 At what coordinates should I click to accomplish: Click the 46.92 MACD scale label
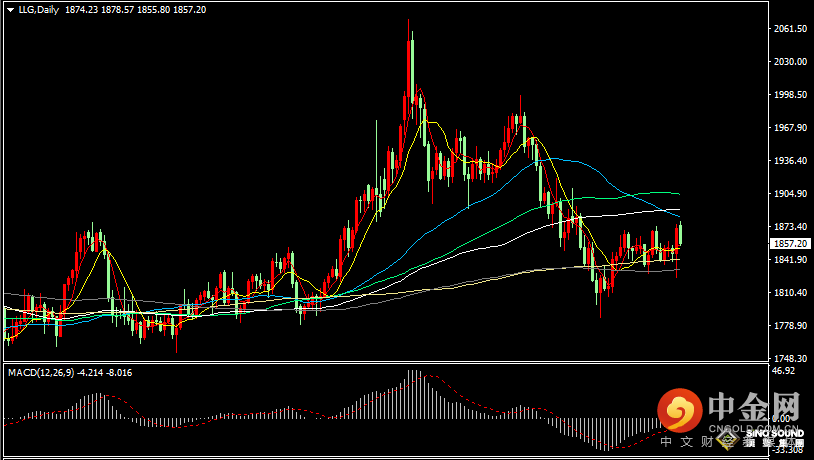pyautogui.click(x=784, y=371)
